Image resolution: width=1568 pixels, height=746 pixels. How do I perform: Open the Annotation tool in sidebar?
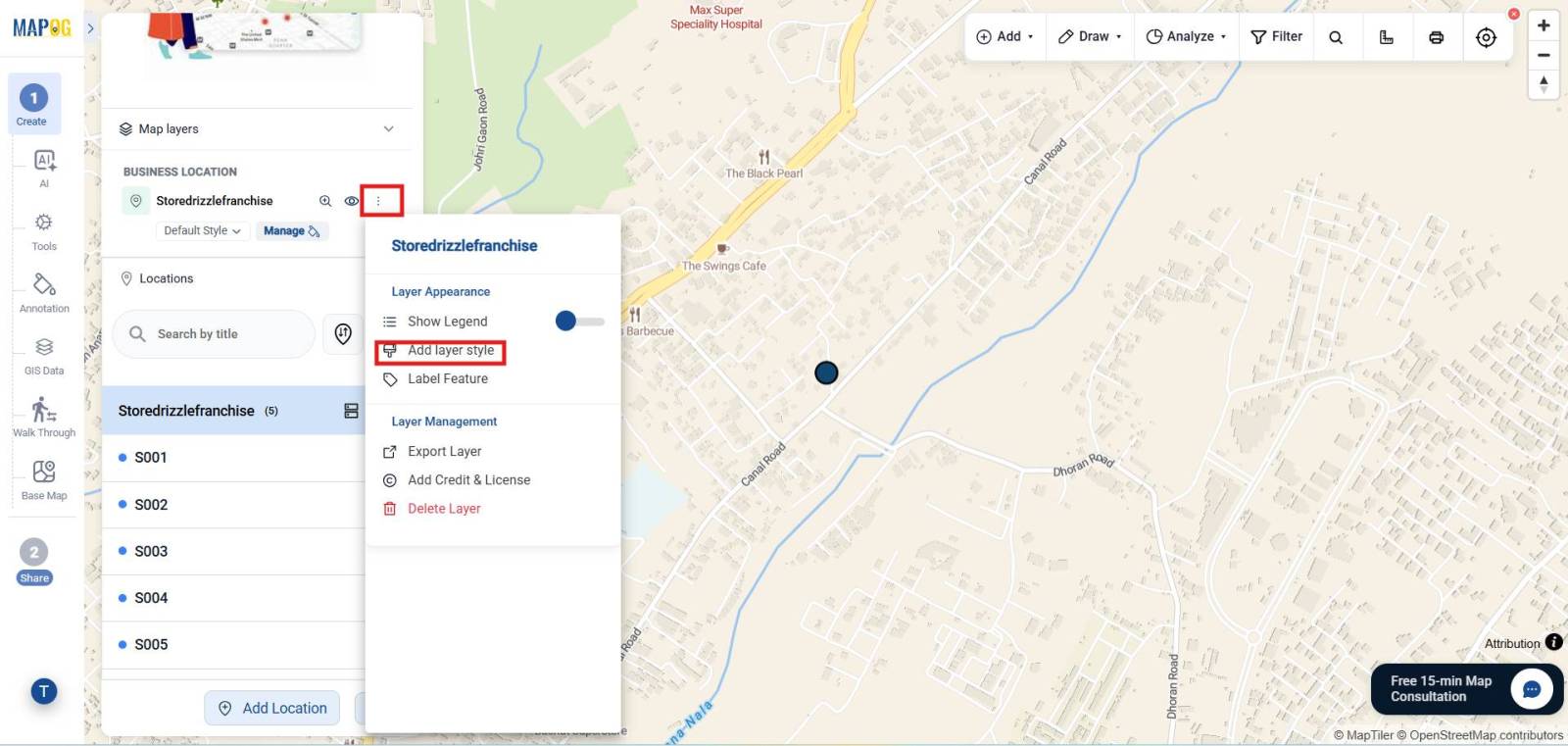(44, 293)
